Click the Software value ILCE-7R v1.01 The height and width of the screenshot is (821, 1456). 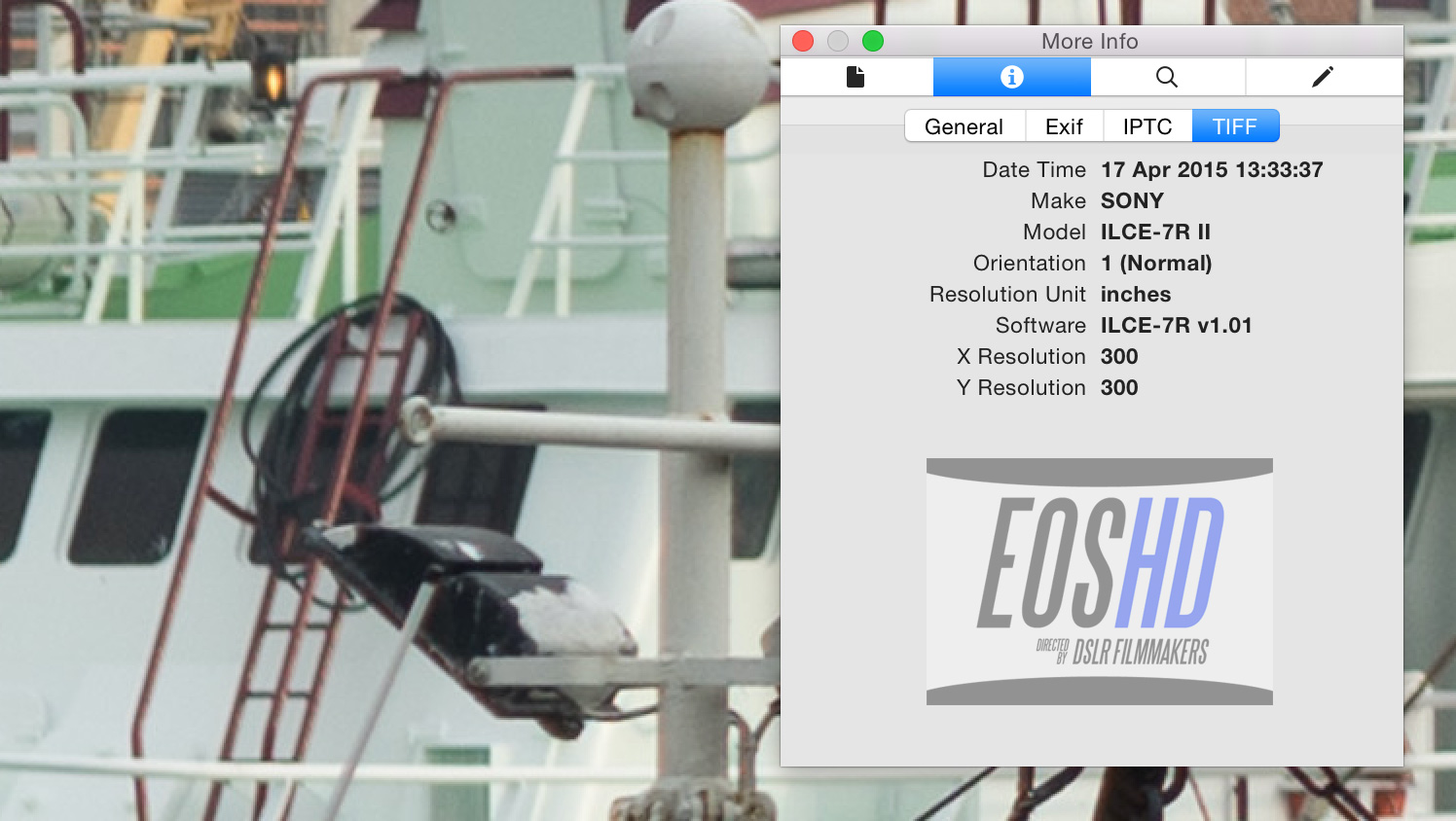coord(1177,325)
